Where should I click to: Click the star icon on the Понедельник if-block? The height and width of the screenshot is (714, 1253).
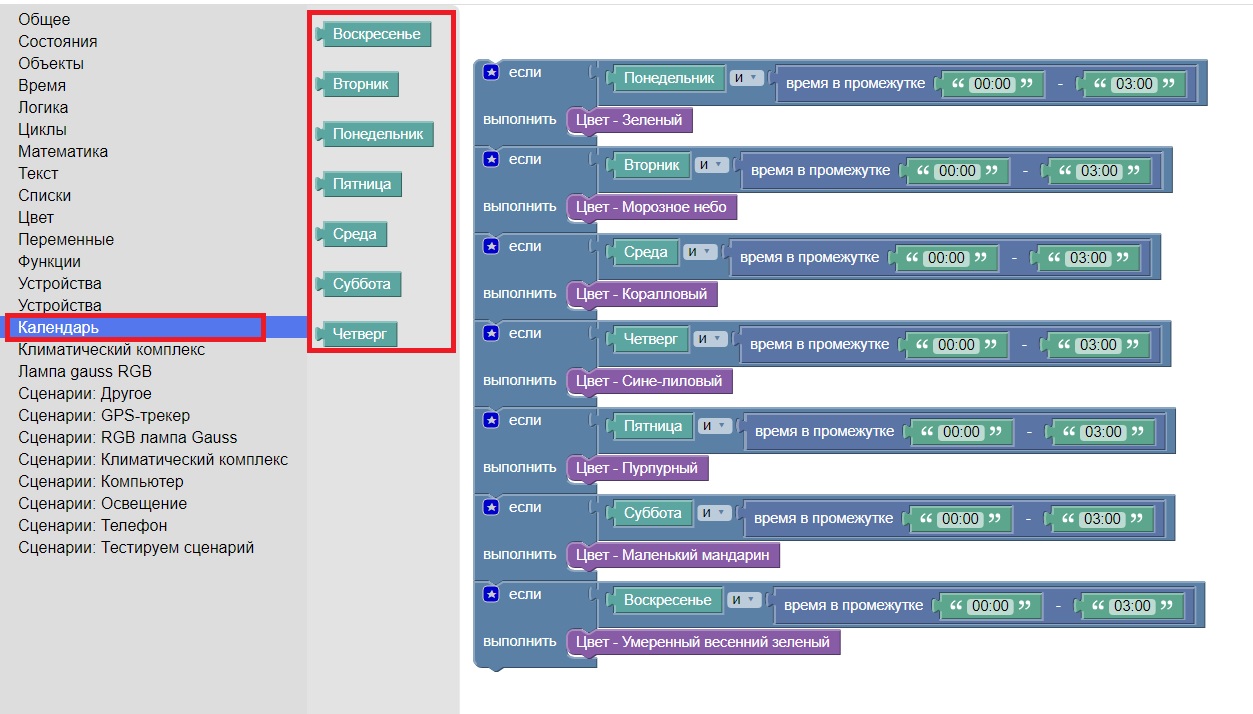[x=491, y=72]
